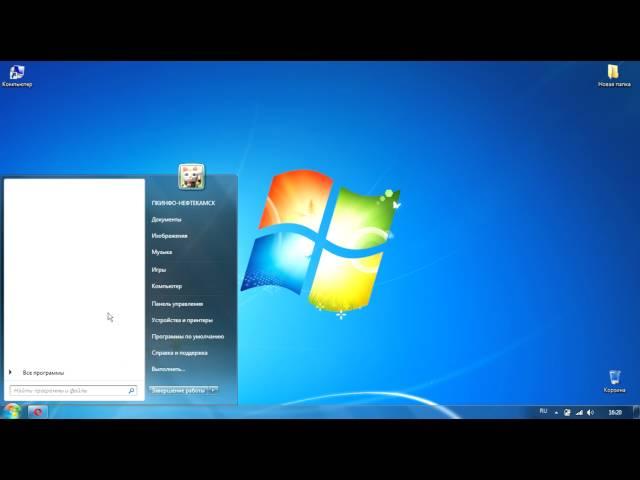
Task: Select the Корзина recycle bin icon
Action: (614, 381)
